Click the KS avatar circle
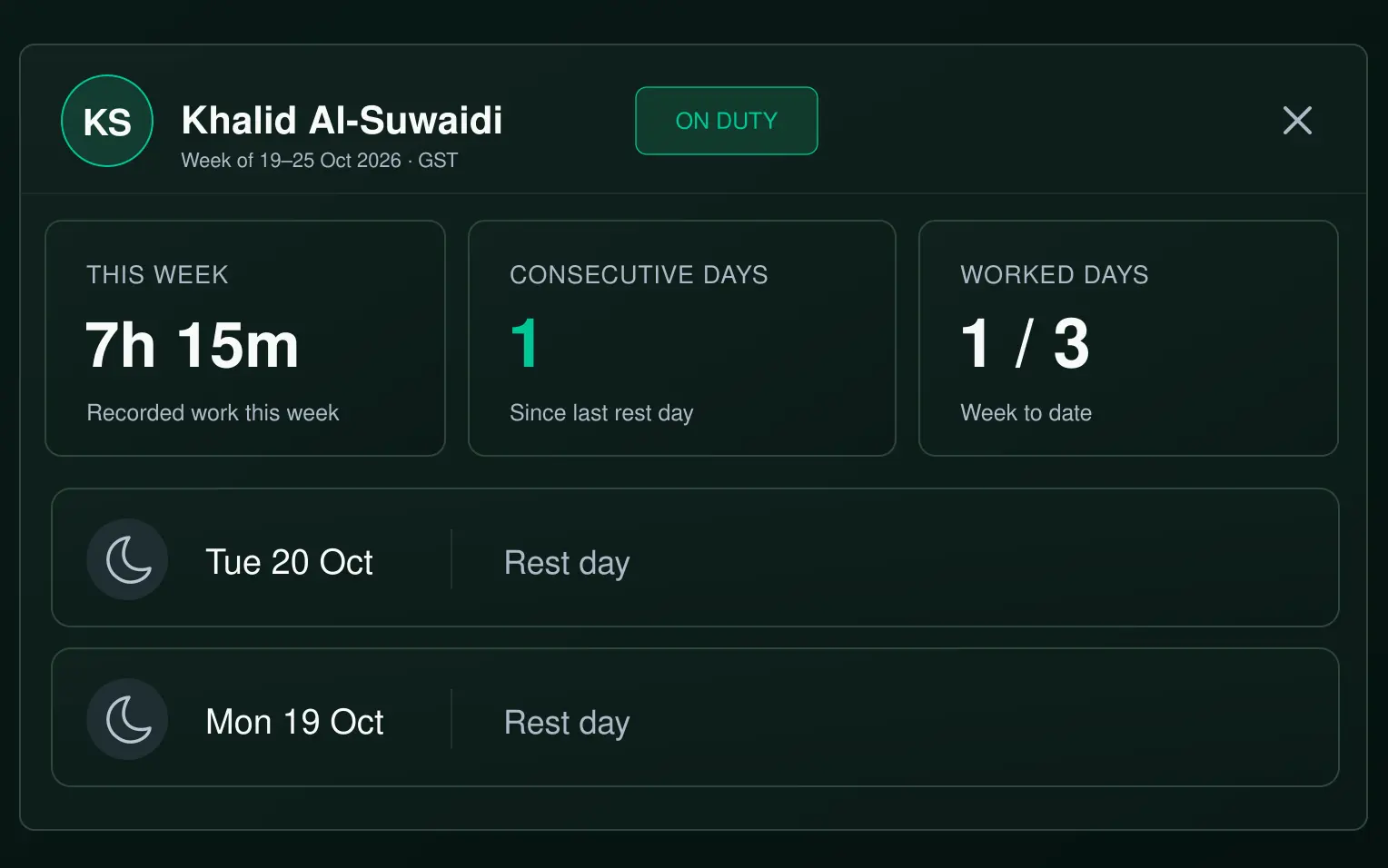 pos(107,121)
